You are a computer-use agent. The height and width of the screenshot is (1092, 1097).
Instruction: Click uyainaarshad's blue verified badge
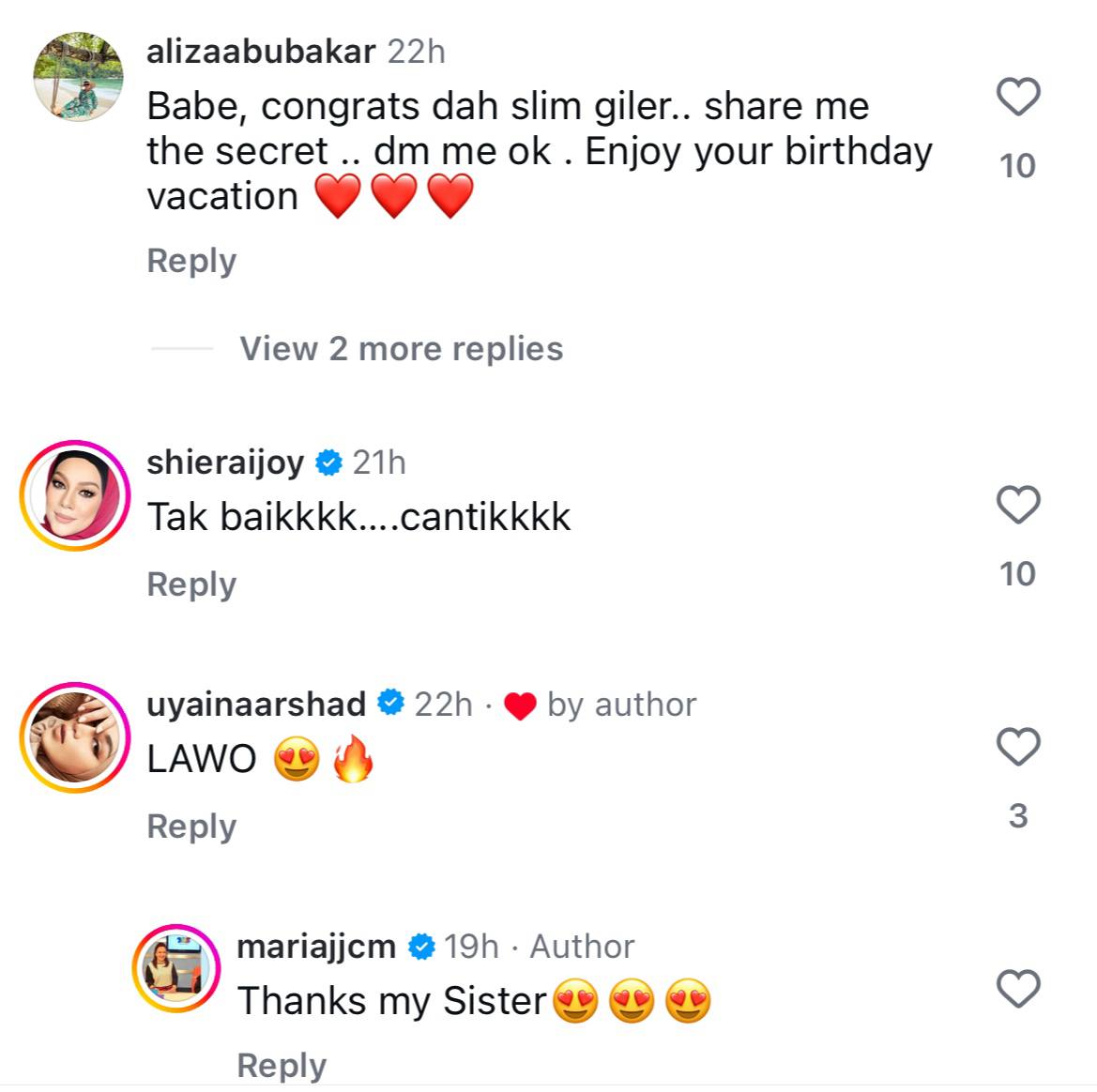[390, 705]
